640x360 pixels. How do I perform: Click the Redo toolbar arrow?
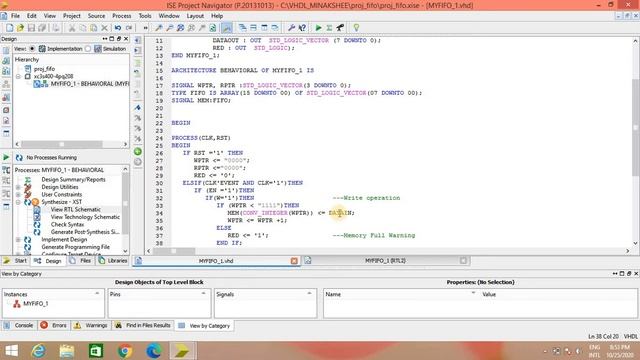click(x=129, y=28)
